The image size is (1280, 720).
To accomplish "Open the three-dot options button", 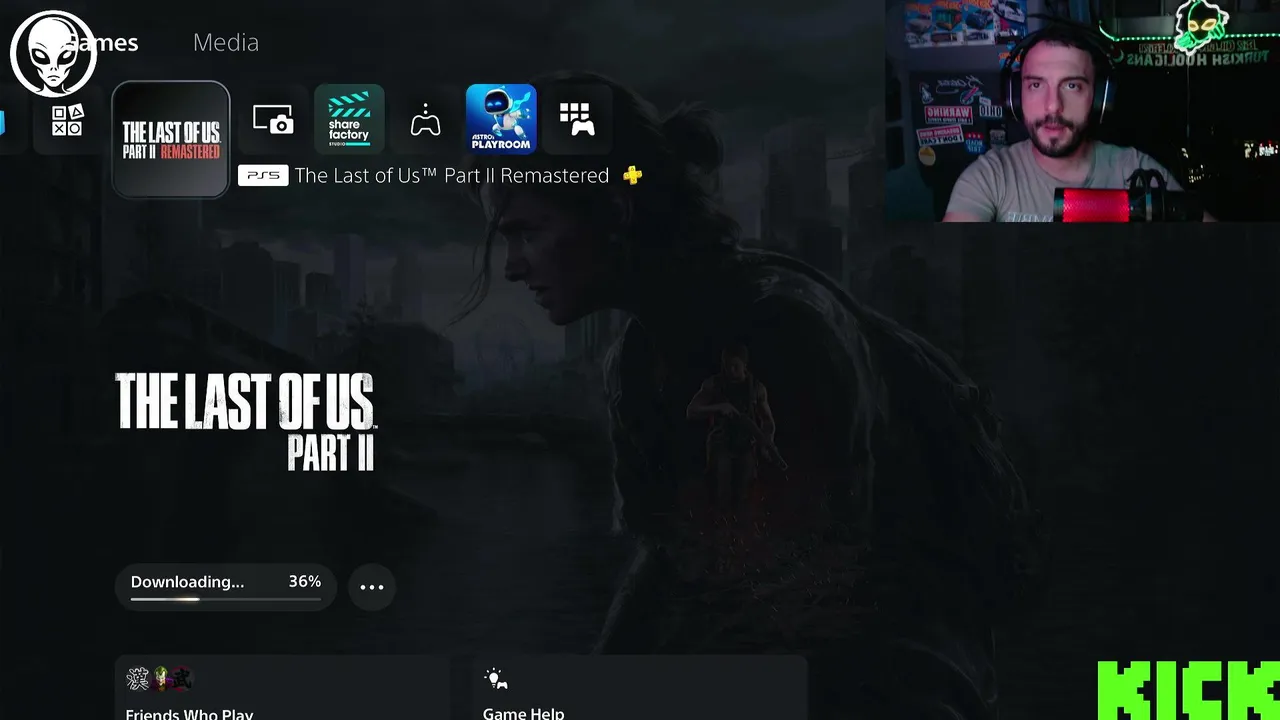I will click(x=372, y=587).
